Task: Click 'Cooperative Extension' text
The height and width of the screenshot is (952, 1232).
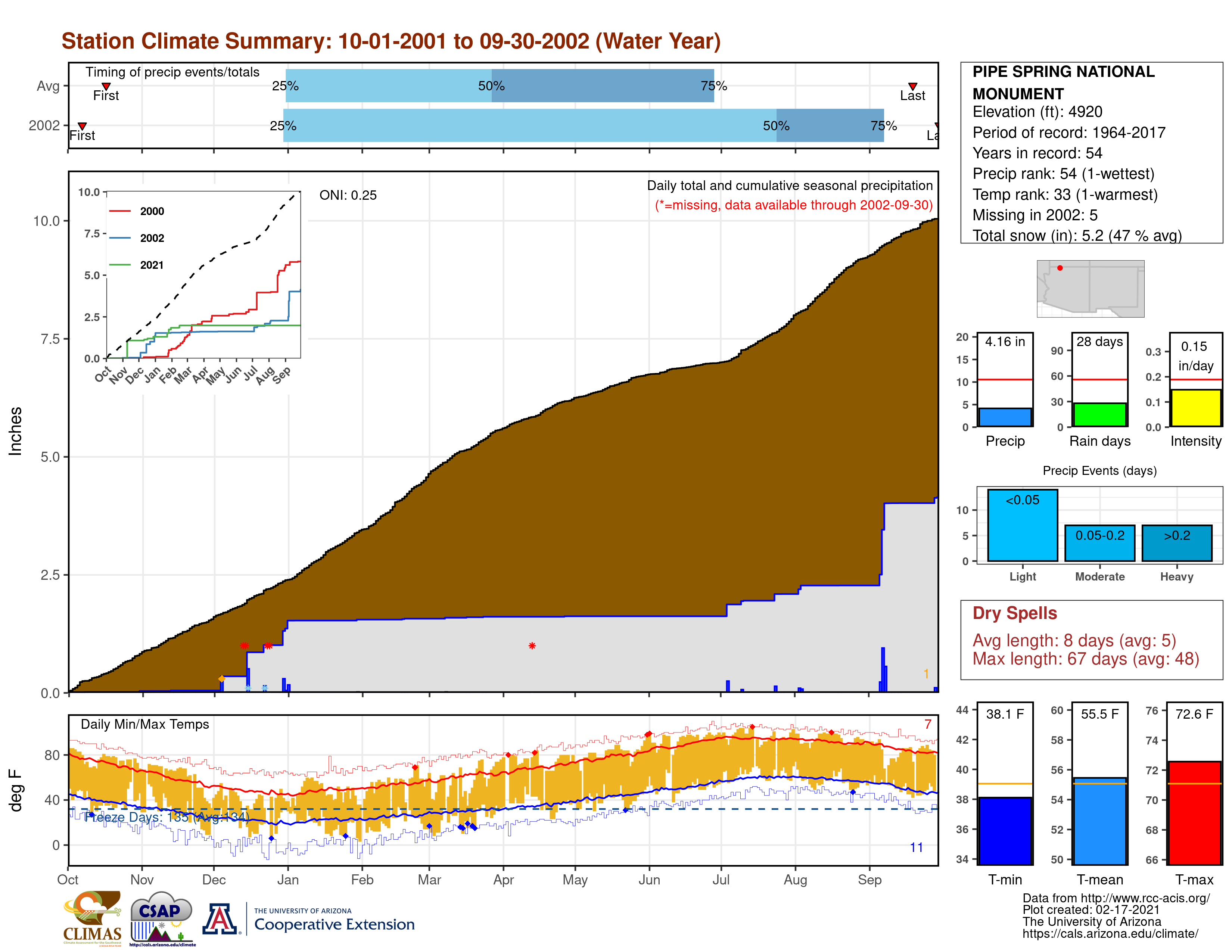Action: (334, 924)
